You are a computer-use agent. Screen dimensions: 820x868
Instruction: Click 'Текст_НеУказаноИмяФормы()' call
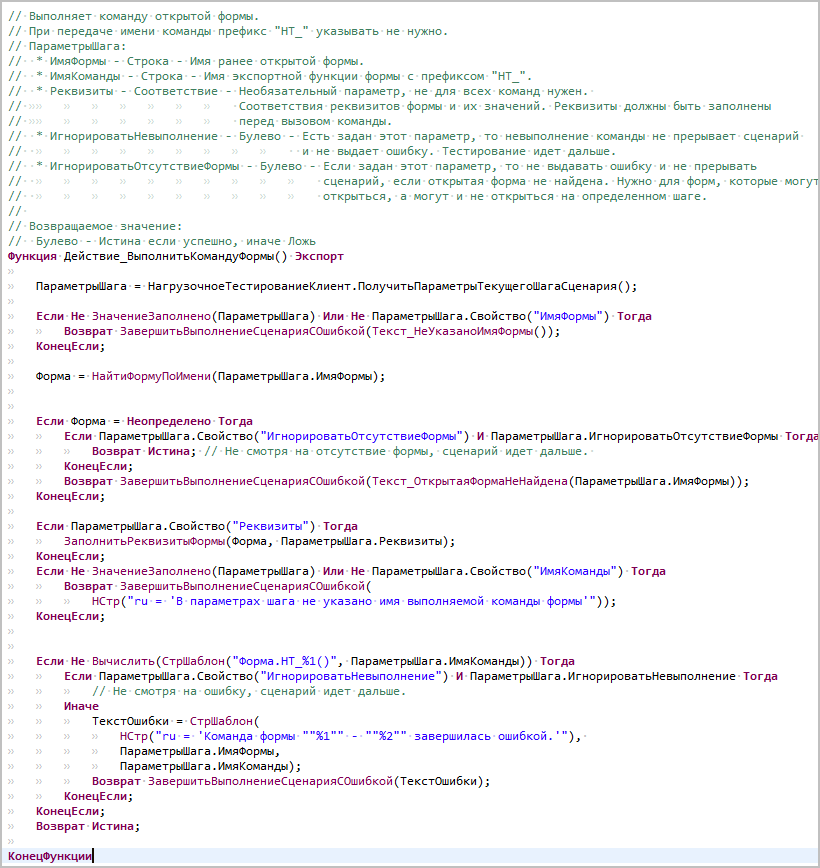point(462,331)
